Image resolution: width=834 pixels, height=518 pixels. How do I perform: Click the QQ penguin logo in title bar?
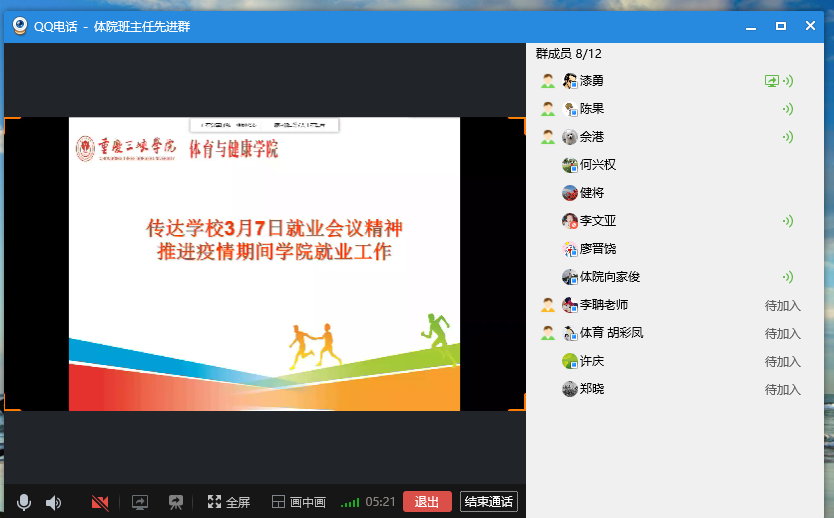click(19, 26)
